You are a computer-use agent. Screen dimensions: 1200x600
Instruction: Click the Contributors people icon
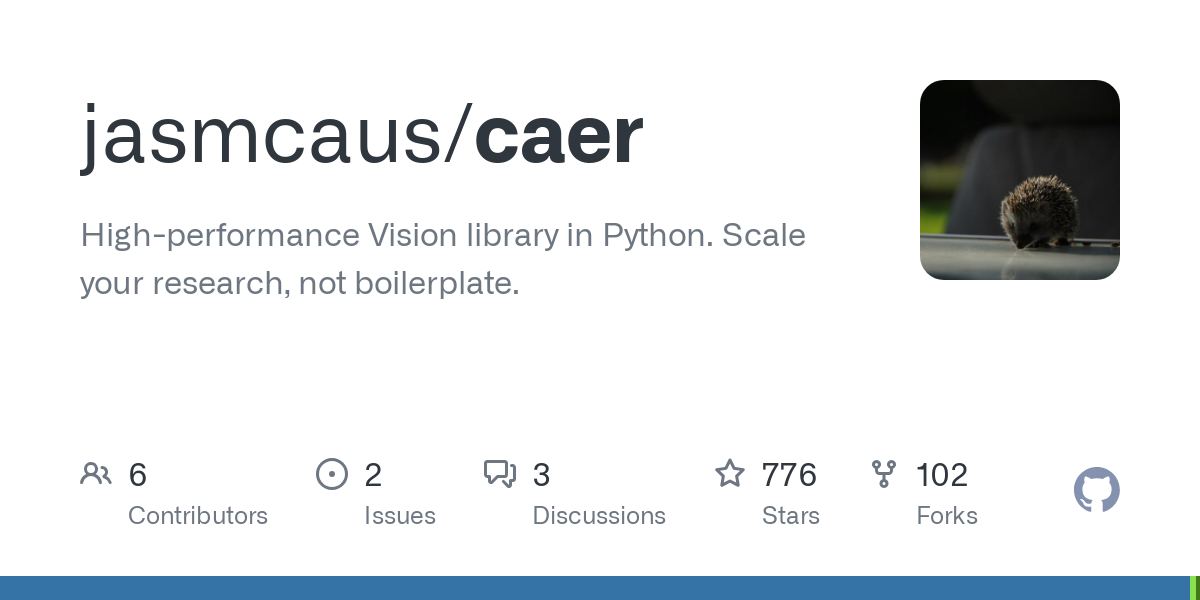[x=96, y=474]
